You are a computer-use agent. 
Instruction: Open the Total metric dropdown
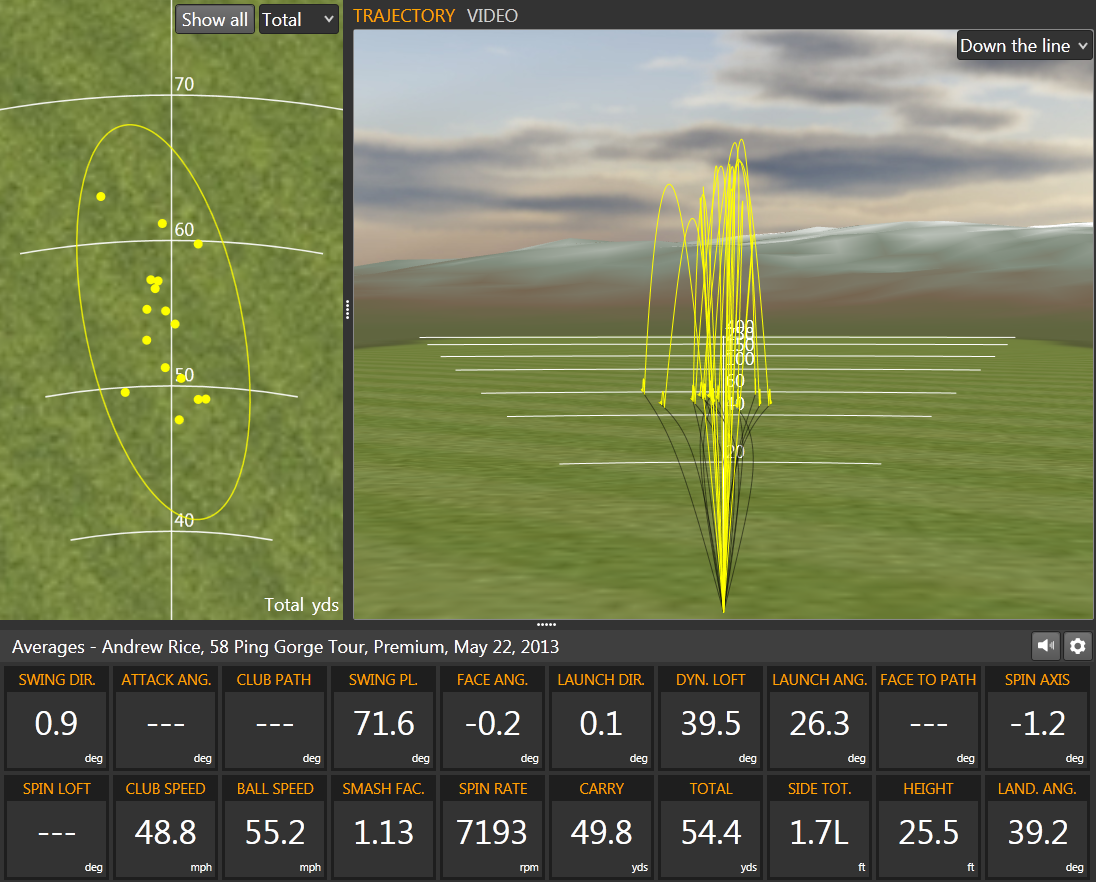pyautogui.click(x=298, y=19)
